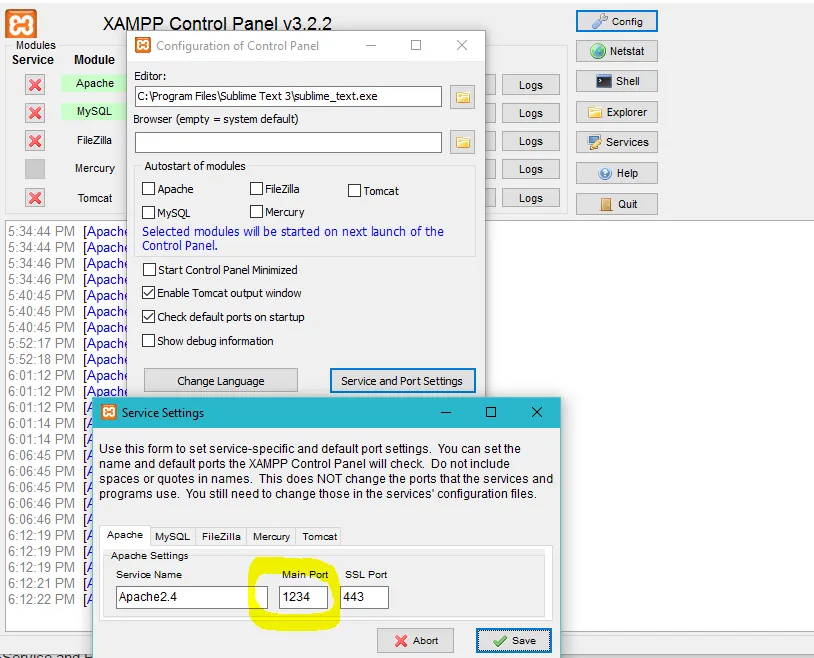Viewport: 814px width, 658px height.
Task: Click the XAMPP logo icon
Action: coord(21,23)
